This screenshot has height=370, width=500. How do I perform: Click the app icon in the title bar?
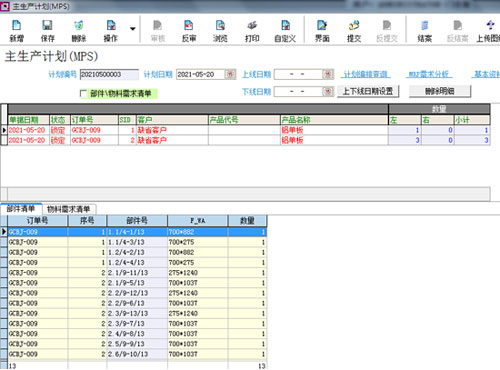pyautogui.click(x=5, y=6)
